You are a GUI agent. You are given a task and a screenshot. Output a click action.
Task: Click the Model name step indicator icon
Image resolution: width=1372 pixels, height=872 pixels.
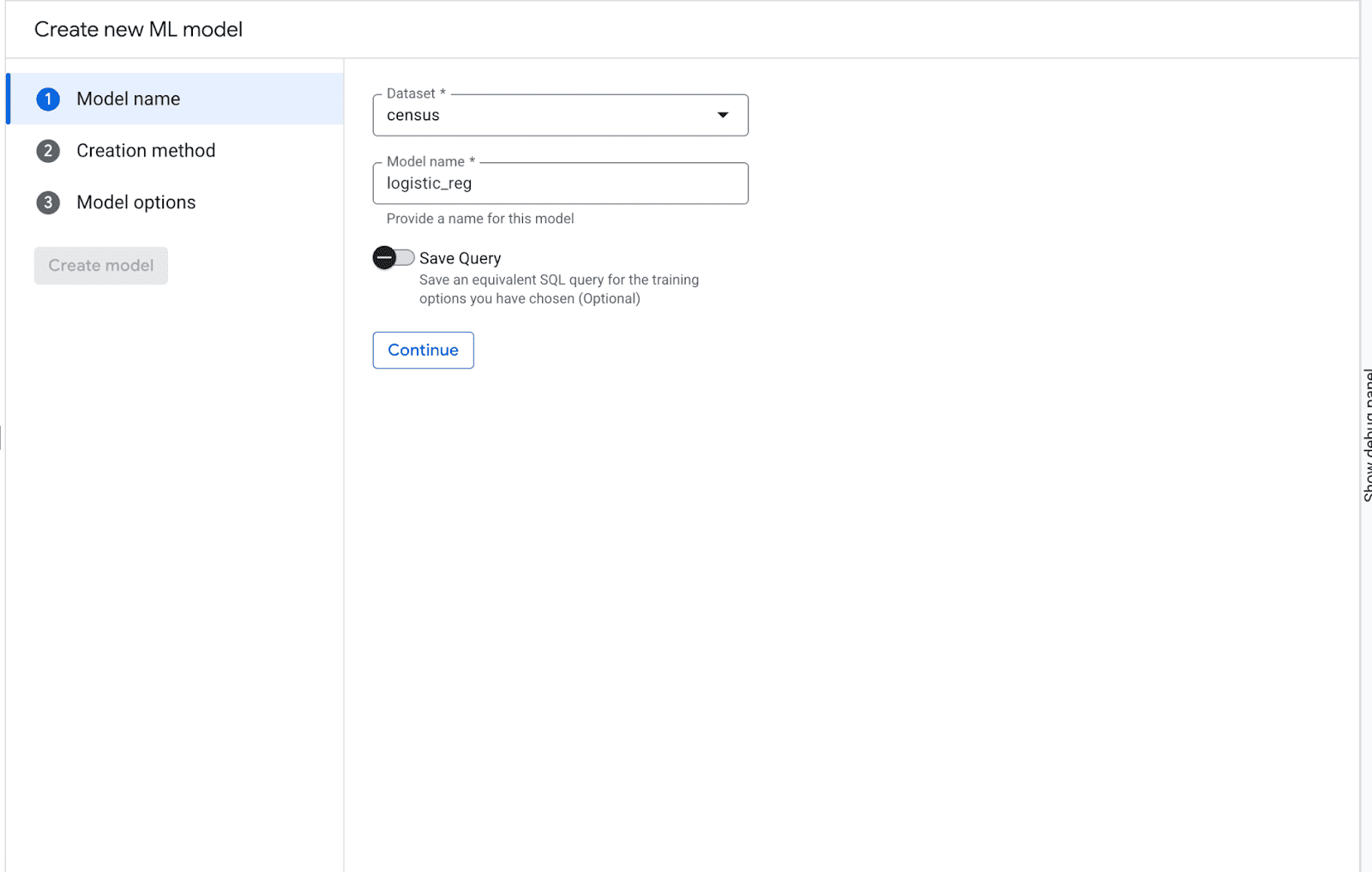point(47,99)
